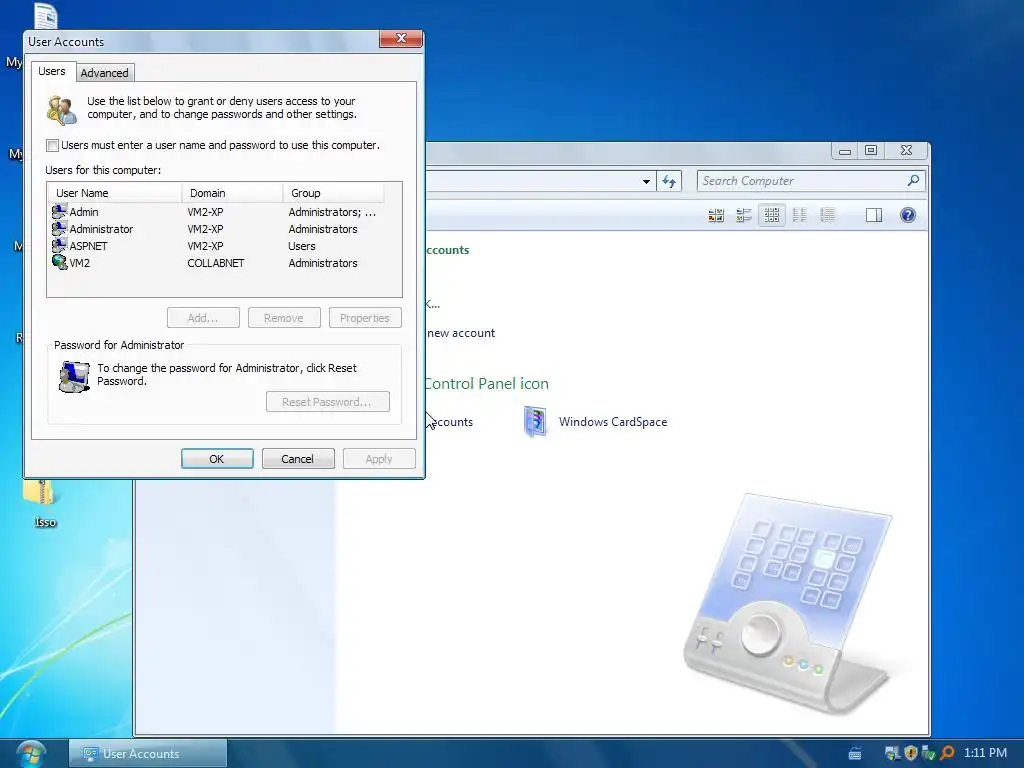Click the safely remove hardware tray icon
Image resolution: width=1024 pixels, height=768 pixels.
point(928,754)
